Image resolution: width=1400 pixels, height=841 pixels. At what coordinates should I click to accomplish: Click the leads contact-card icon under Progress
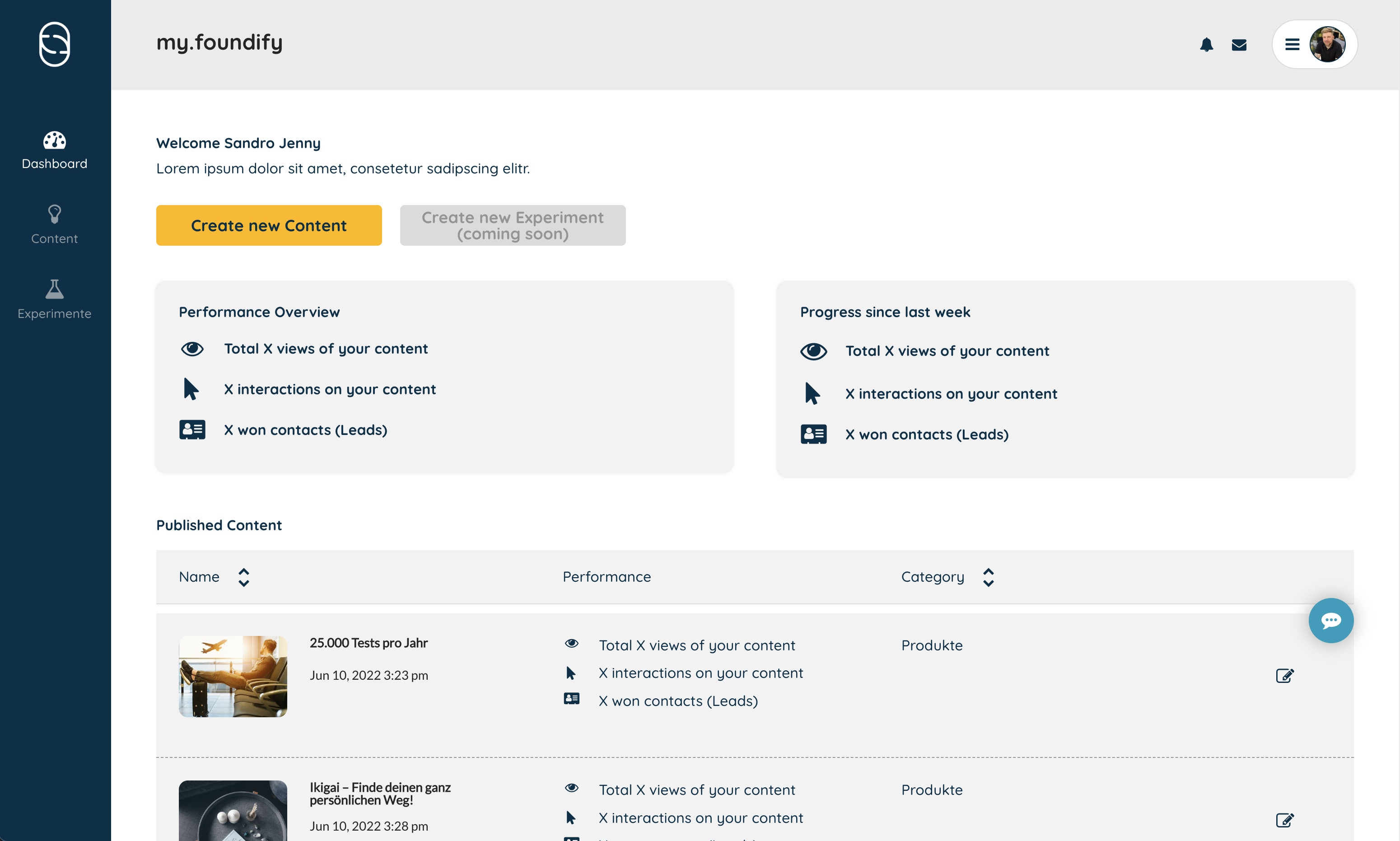814,434
